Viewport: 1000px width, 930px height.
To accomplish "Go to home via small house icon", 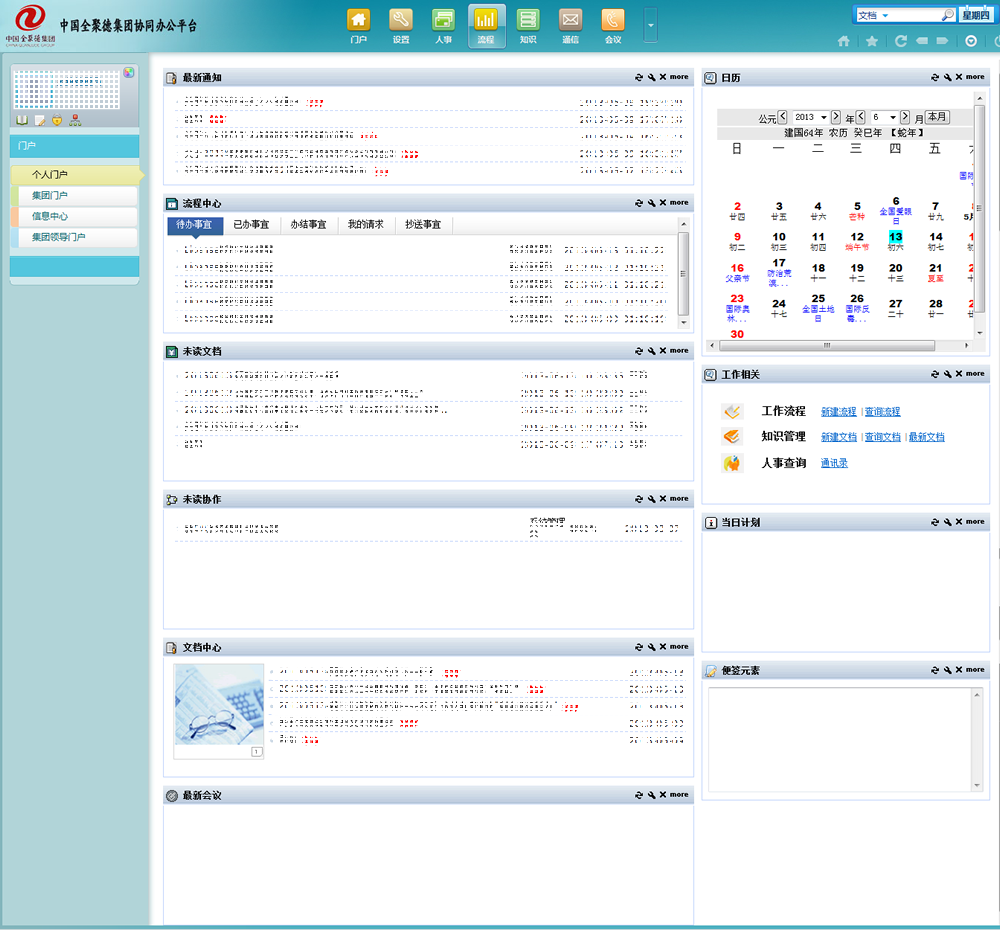I will 843,41.
